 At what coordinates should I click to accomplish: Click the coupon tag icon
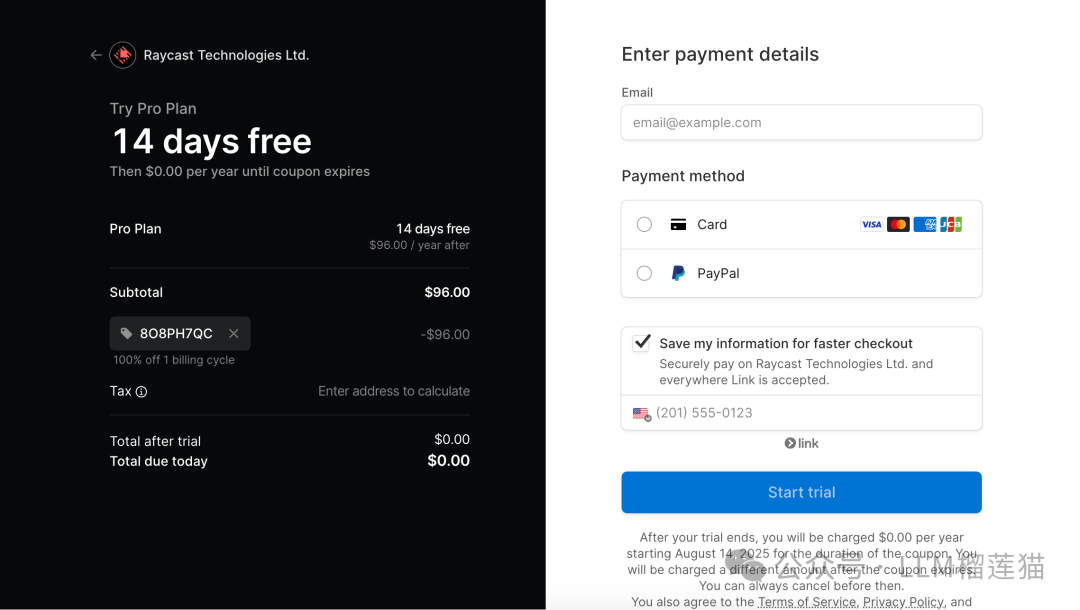(126, 334)
